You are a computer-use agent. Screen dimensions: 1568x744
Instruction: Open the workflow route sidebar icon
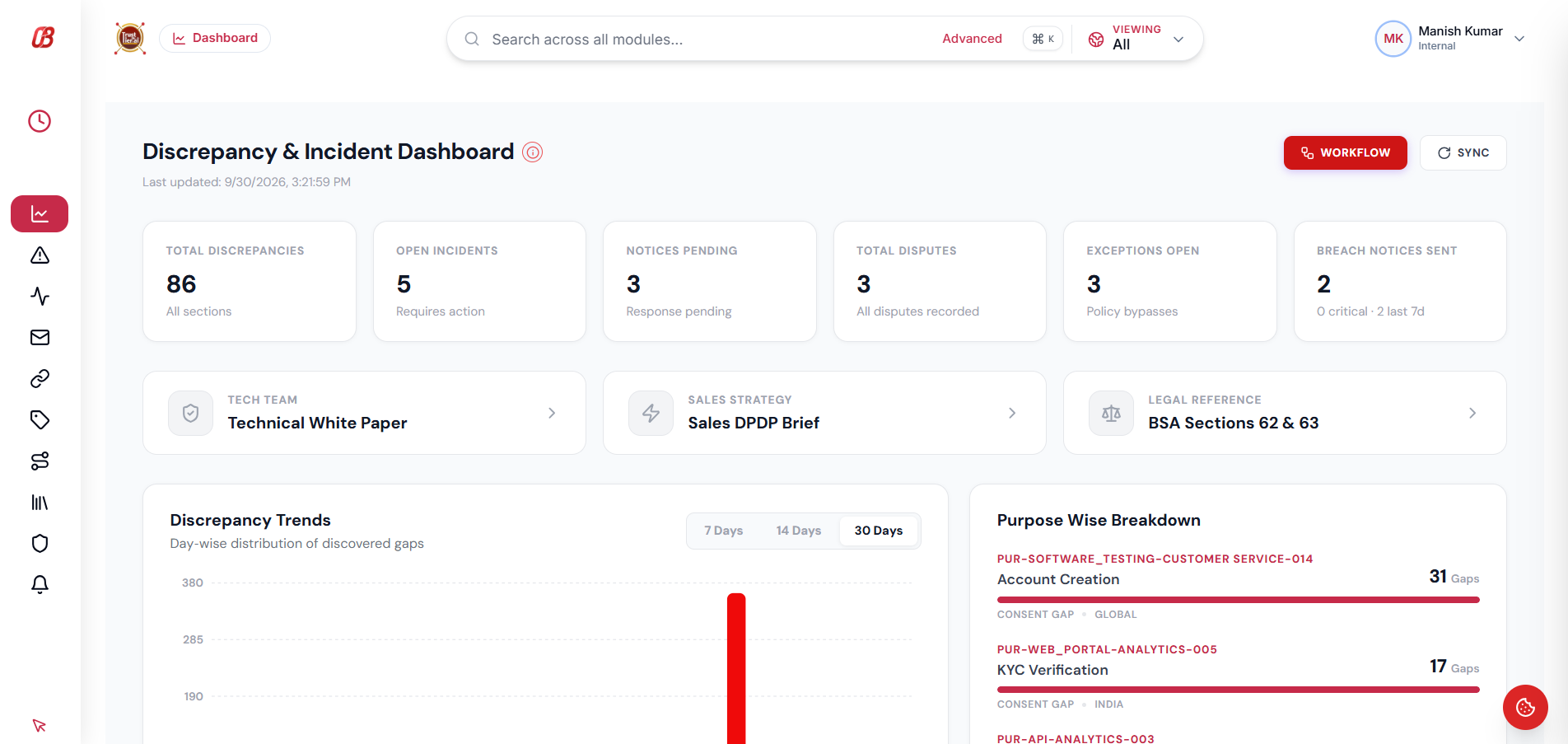point(40,461)
